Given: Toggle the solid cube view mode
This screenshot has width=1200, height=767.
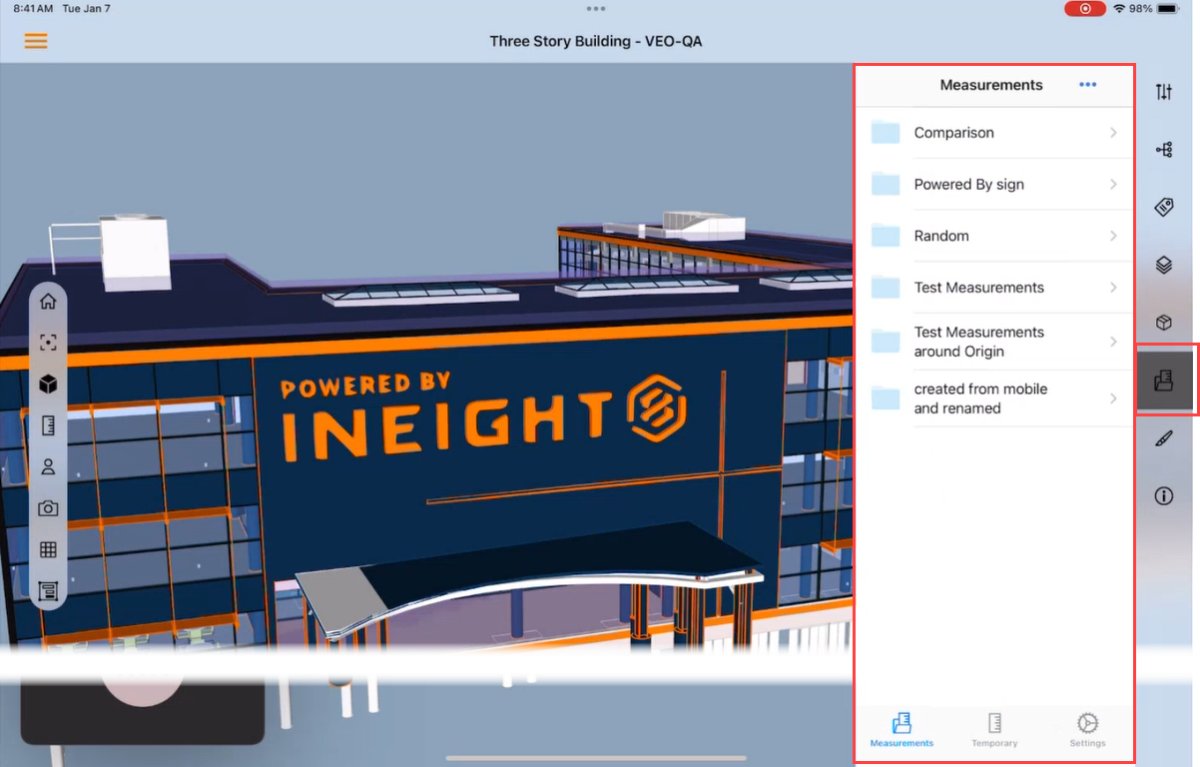Looking at the screenshot, I should pos(48,384).
